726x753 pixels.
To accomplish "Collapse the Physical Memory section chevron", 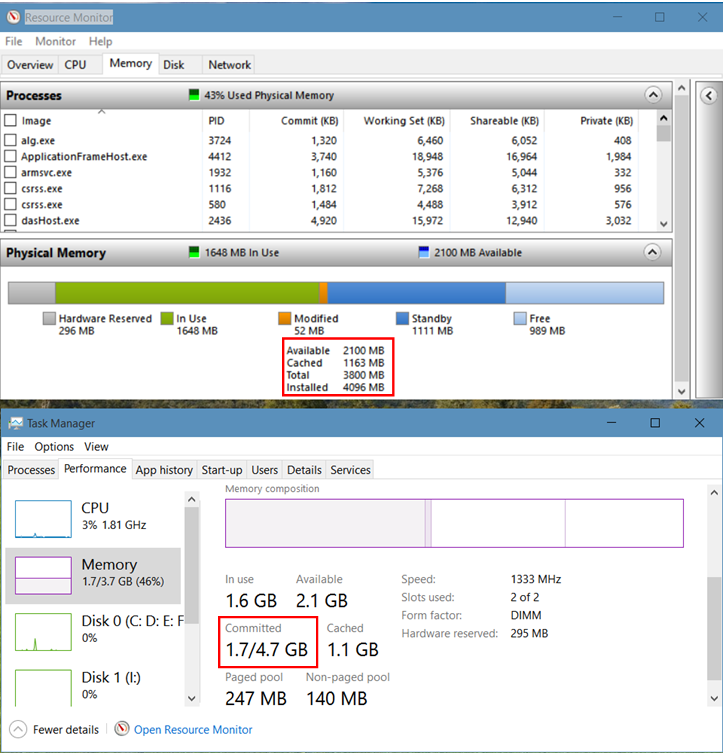I will pyautogui.click(x=653, y=252).
